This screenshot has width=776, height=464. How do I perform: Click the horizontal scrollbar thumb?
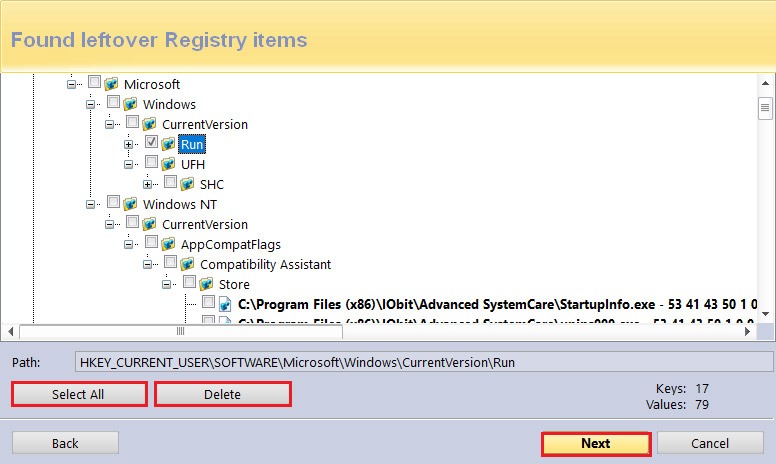click(x=181, y=331)
